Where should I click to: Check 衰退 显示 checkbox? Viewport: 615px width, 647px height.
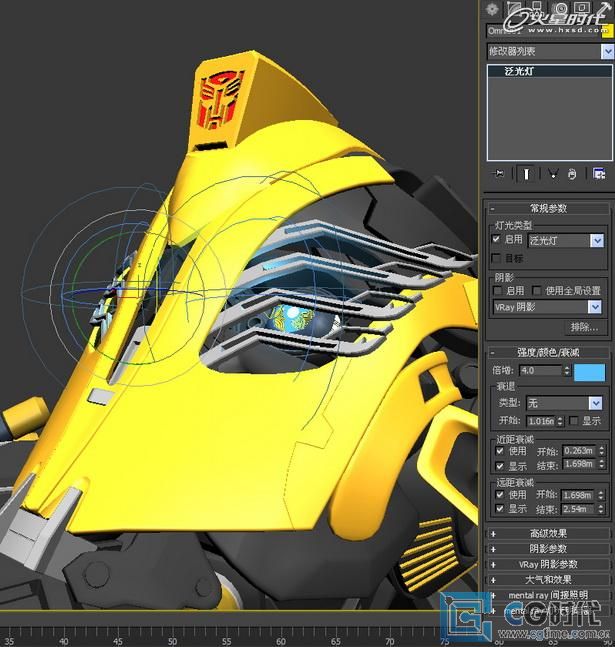point(573,421)
